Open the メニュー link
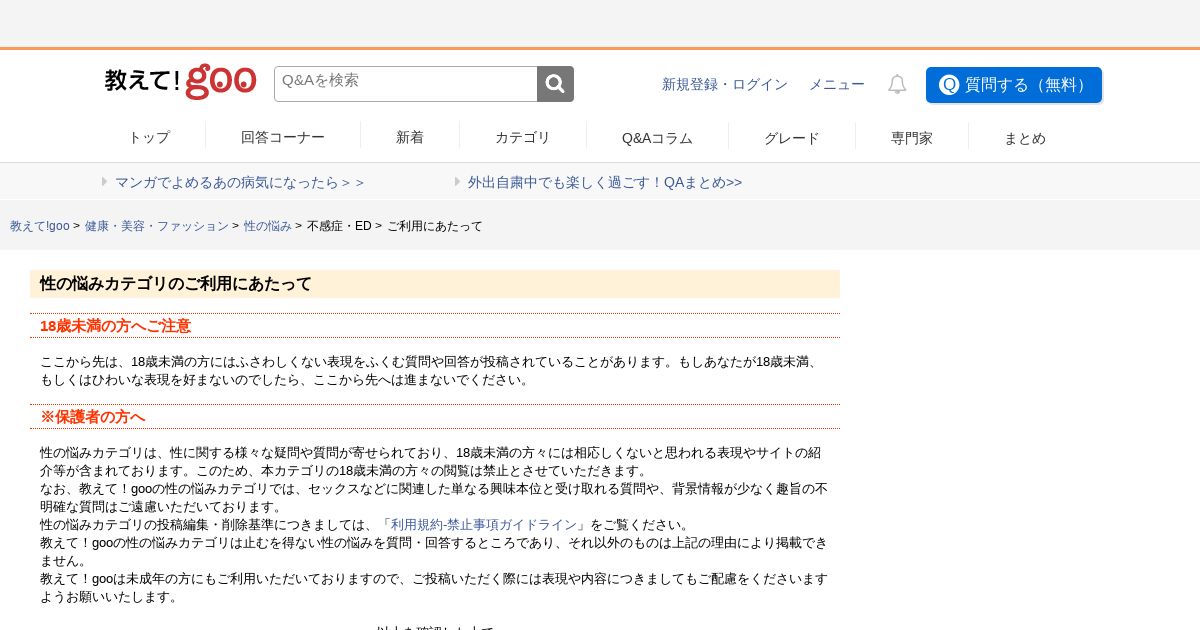The width and height of the screenshot is (1200, 630). pos(837,85)
